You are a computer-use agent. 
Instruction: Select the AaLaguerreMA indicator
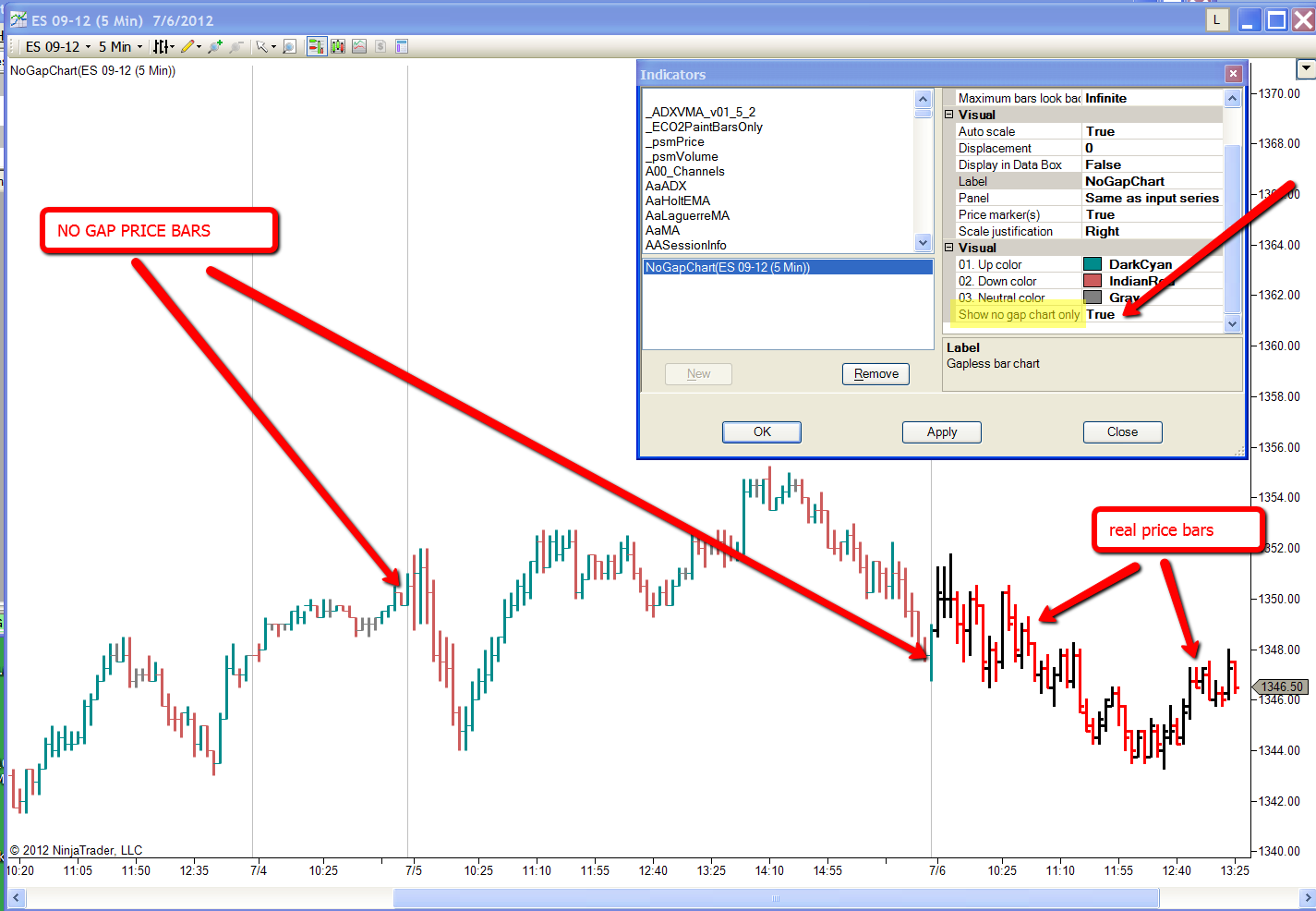[x=687, y=215]
